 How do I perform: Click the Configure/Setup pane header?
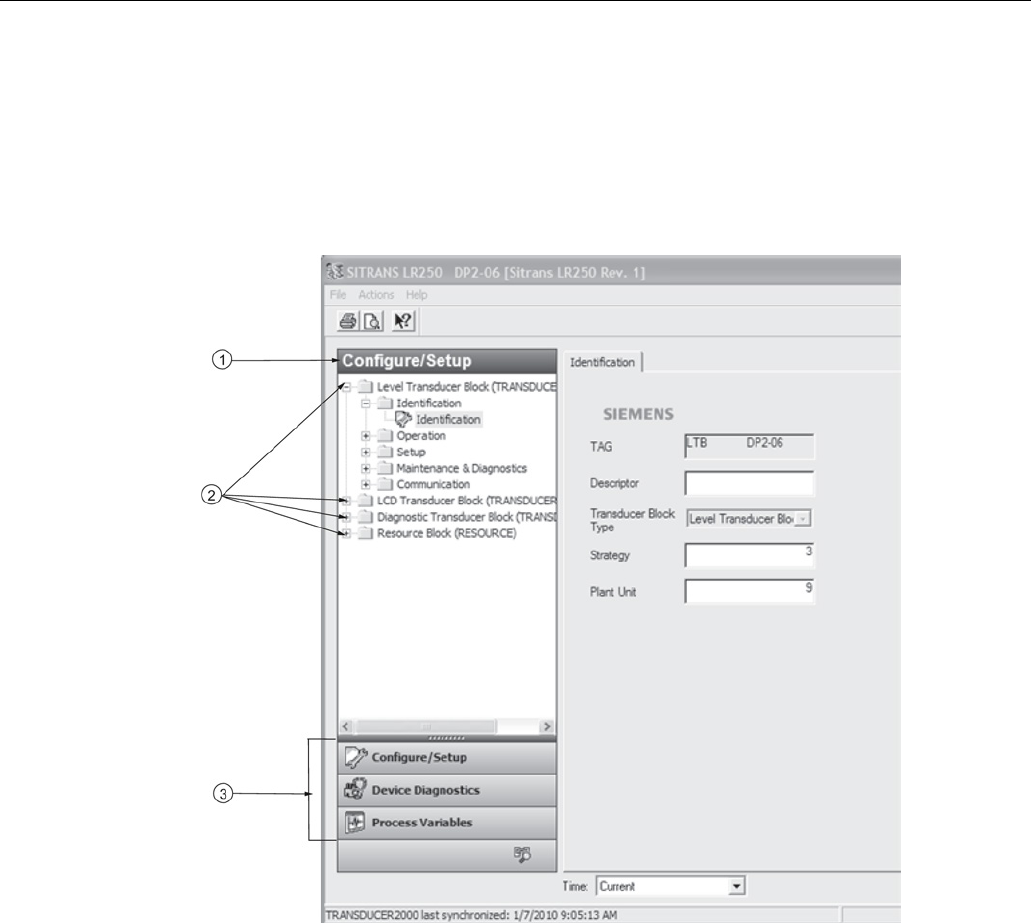point(447,360)
